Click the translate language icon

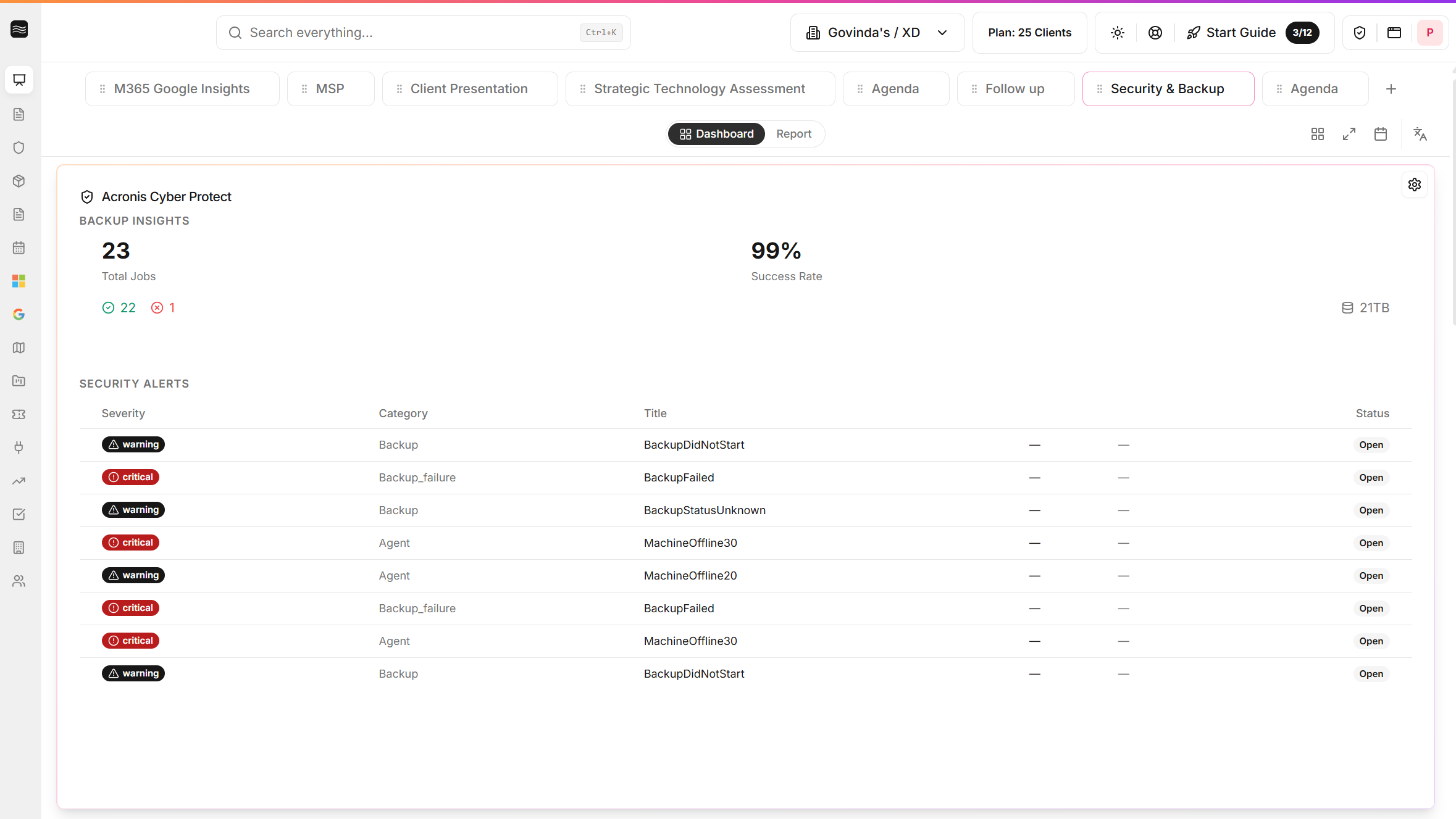click(x=1420, y=134)
